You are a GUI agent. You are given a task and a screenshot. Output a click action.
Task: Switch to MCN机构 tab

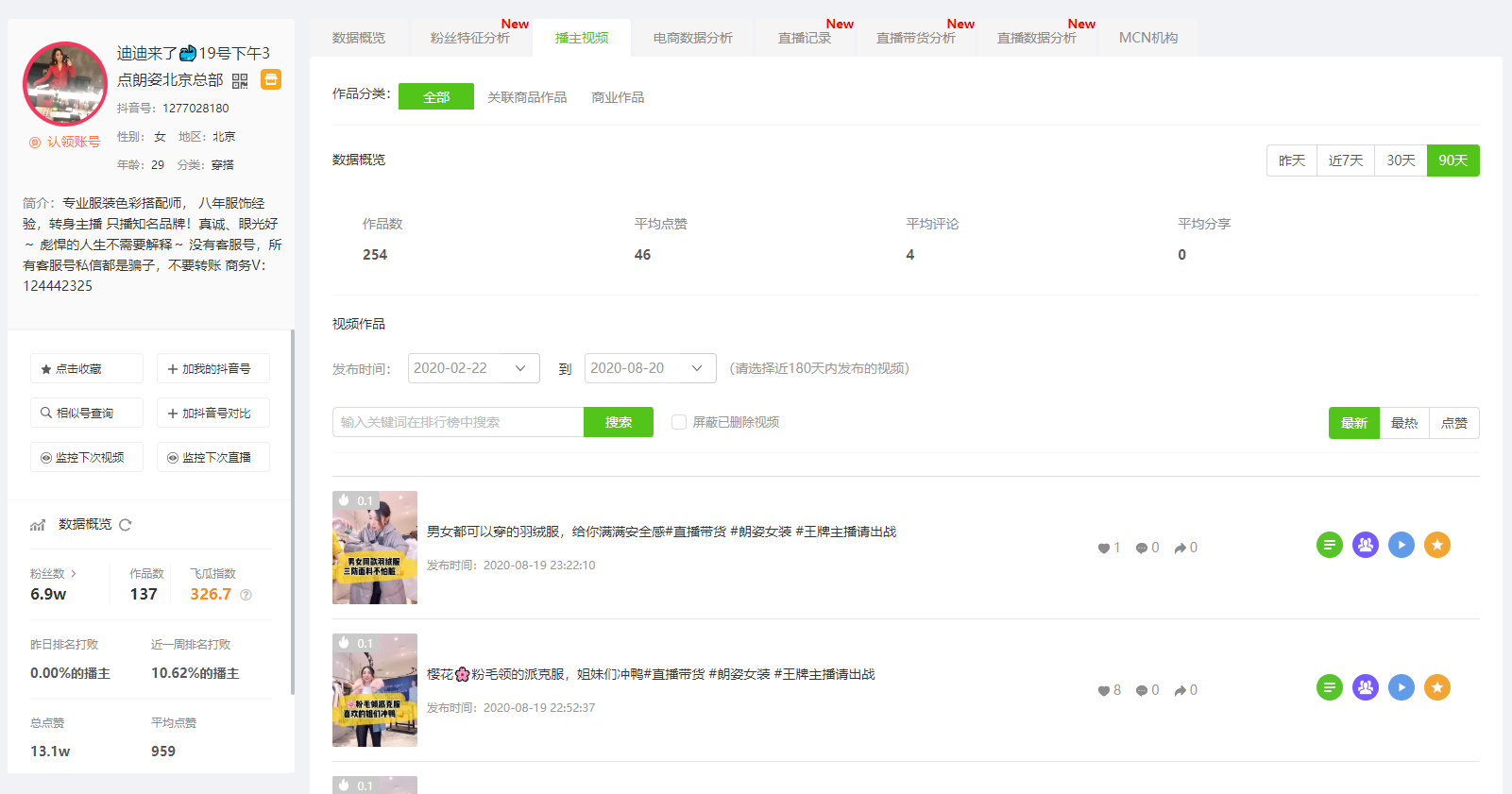[x=1148, y=38]
